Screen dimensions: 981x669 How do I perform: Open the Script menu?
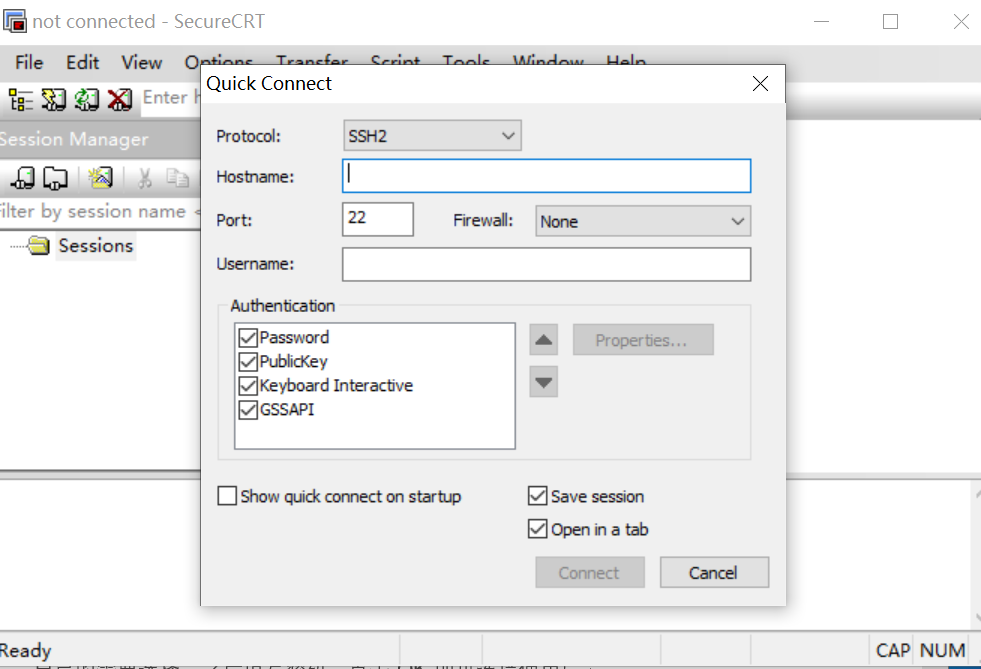(x=395, y=63)
